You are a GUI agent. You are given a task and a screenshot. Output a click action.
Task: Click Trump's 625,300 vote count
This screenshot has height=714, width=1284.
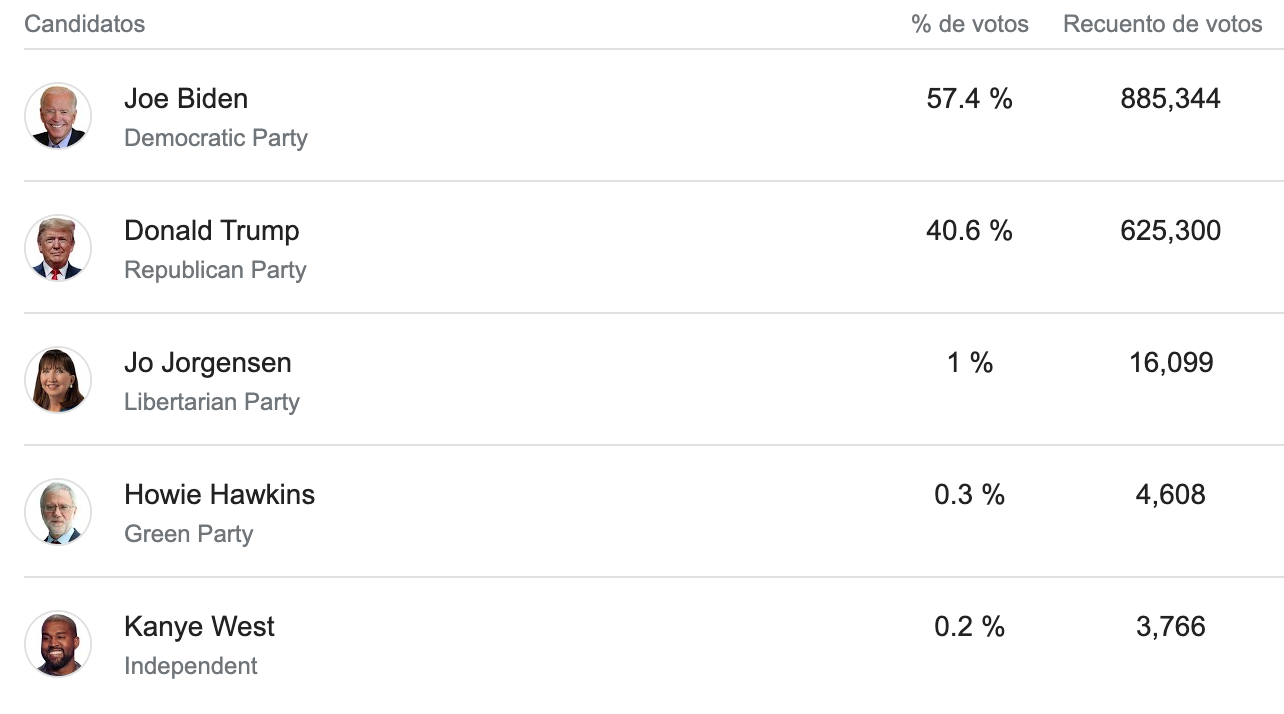click(x=1170, y=231)
